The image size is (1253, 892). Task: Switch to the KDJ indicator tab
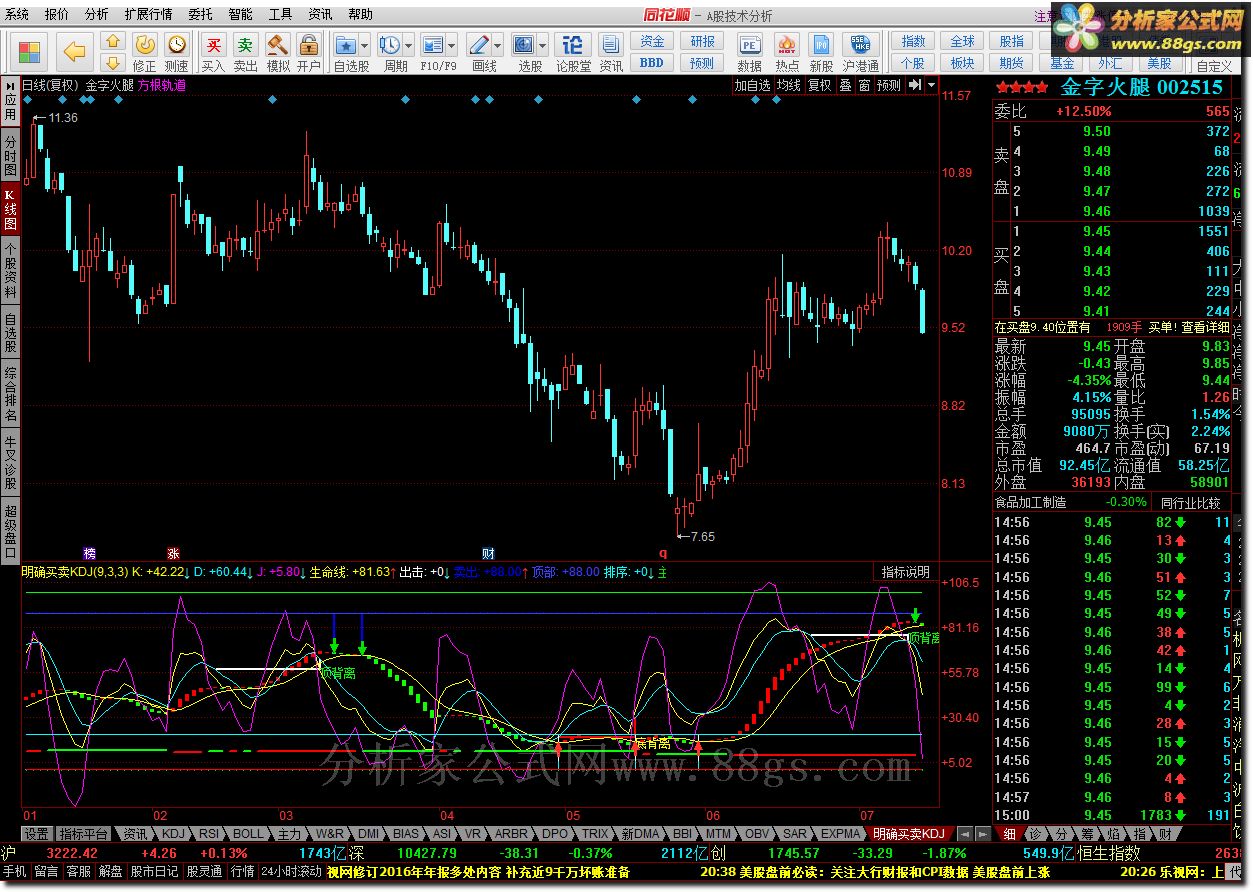(x=173, y=833)
